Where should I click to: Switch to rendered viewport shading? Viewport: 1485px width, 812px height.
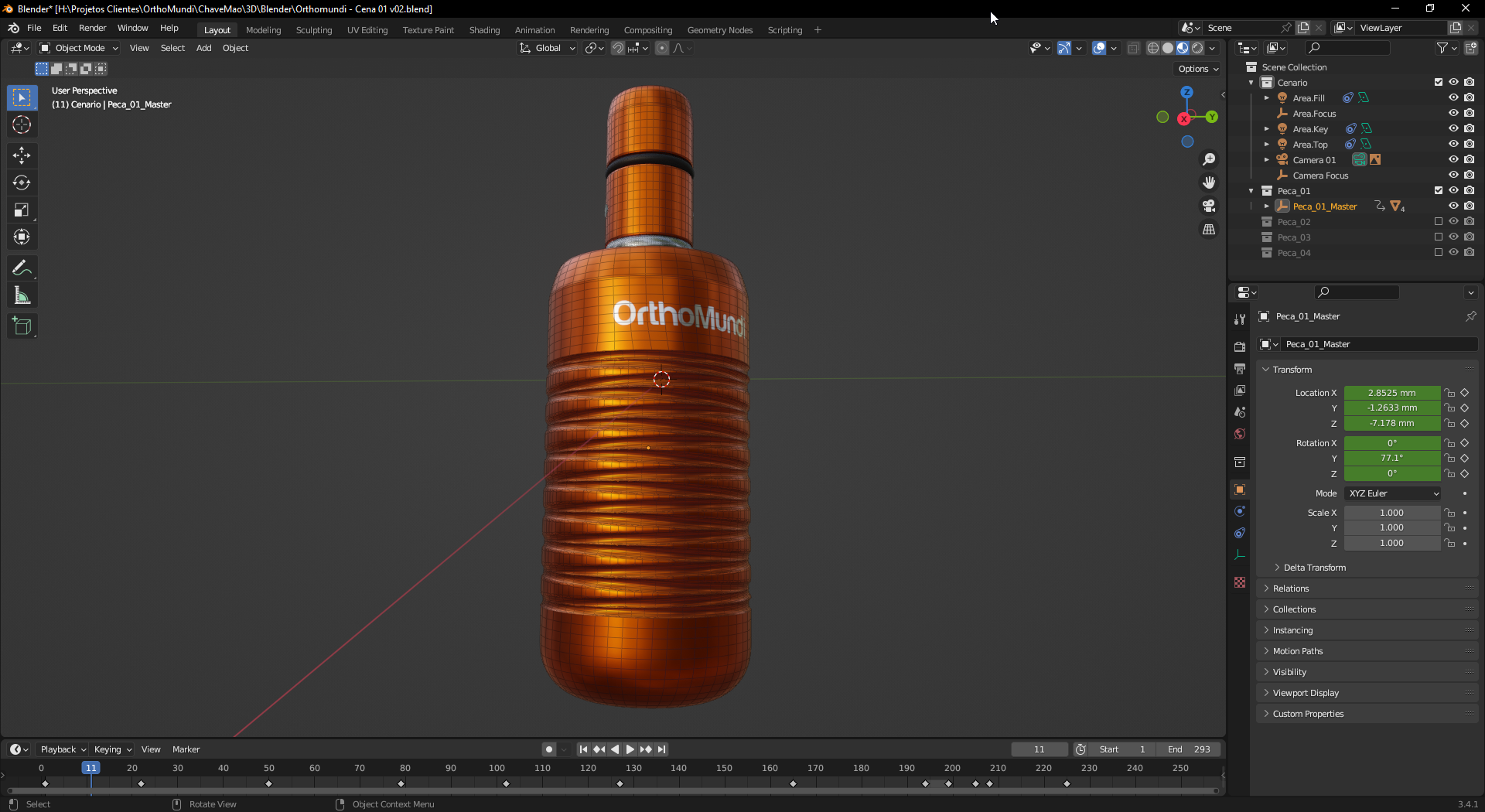pos(1197,48)
